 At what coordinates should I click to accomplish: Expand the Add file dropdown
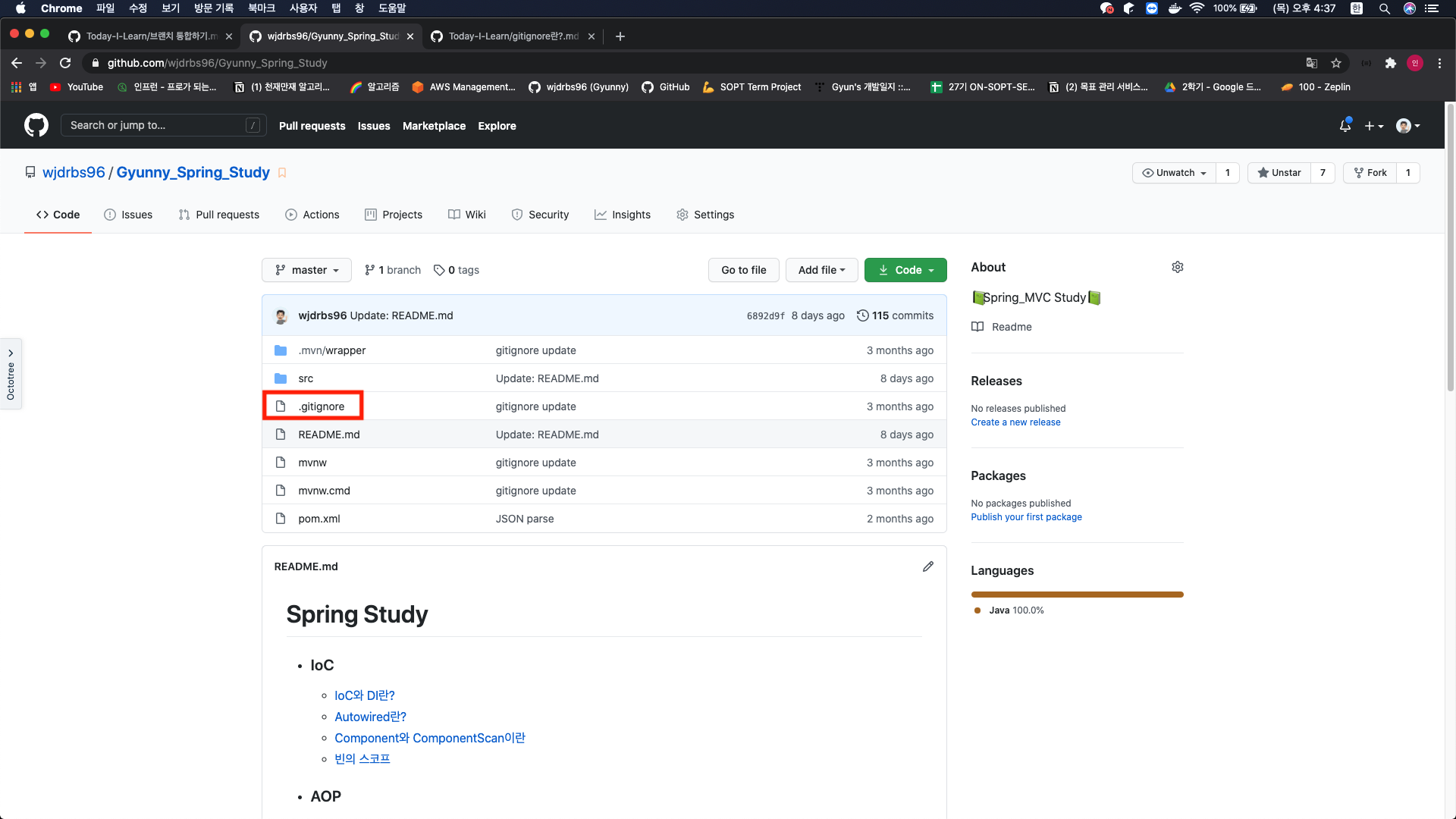pyautogui.click(x=821, y=270)
